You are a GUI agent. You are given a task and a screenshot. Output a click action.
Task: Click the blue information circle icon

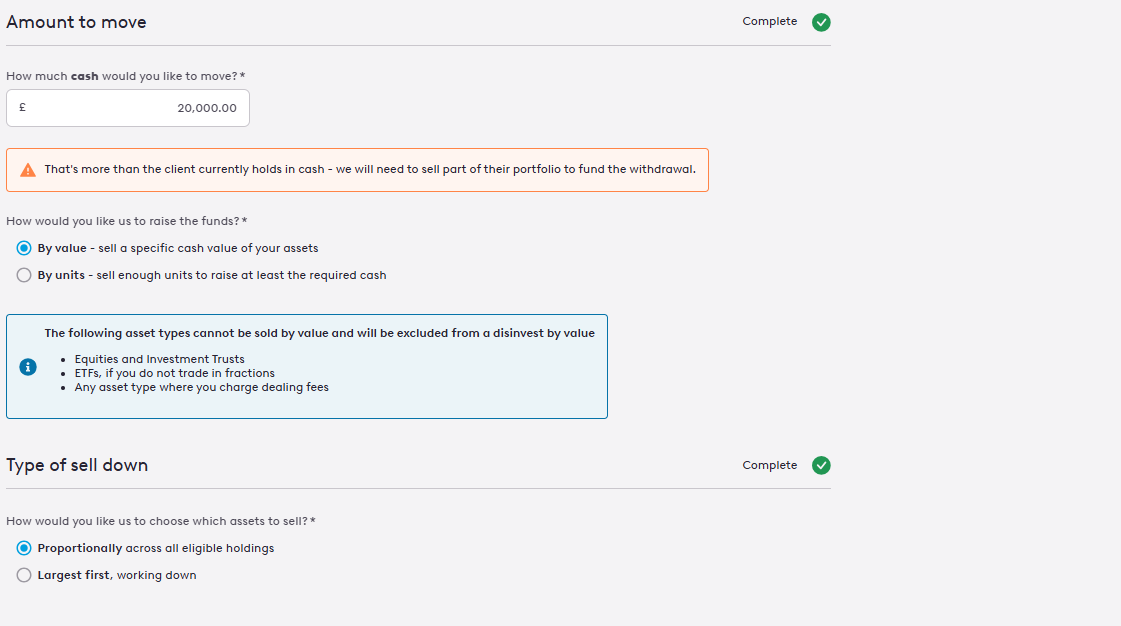(28, 367)
